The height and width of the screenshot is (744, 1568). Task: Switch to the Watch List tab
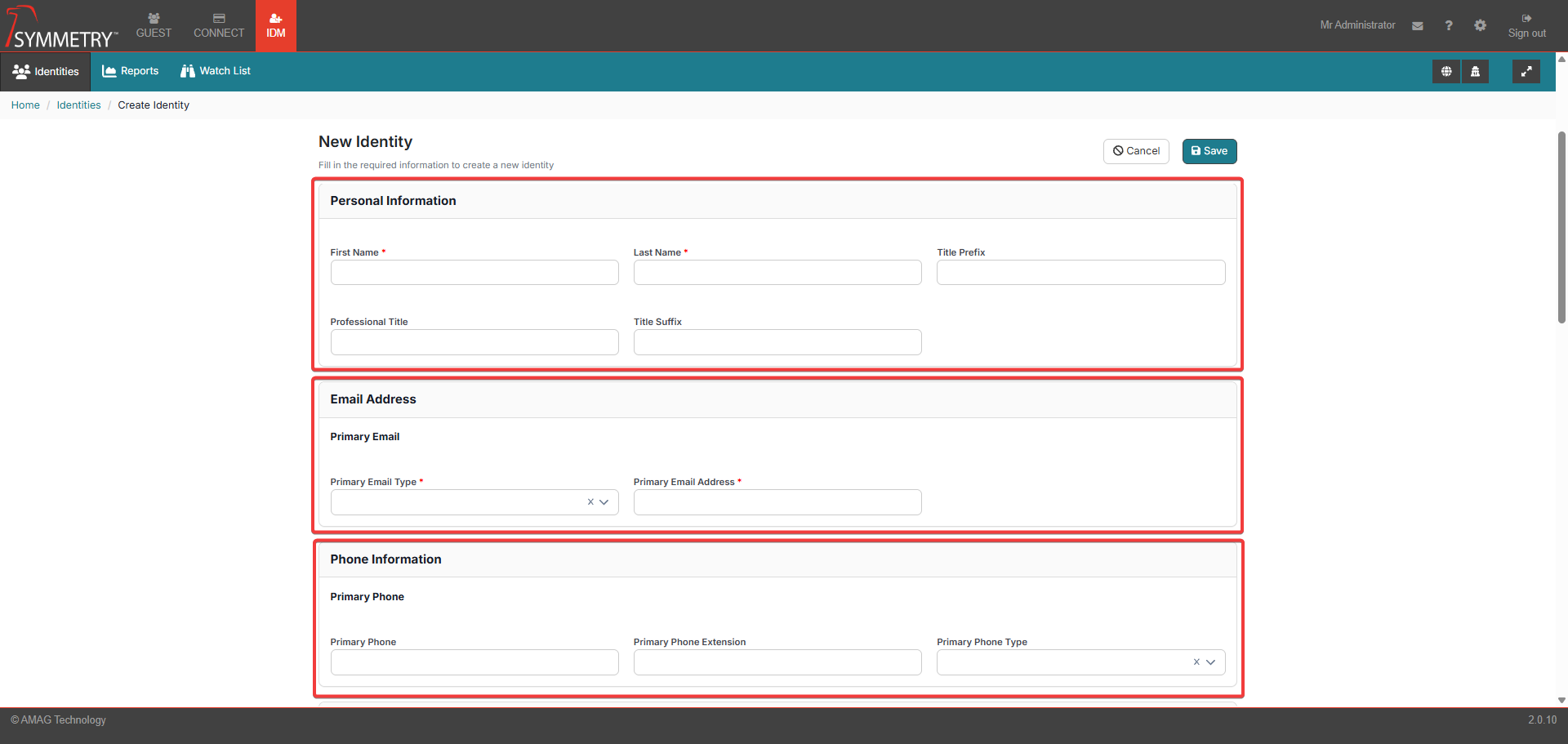[216, 71]
